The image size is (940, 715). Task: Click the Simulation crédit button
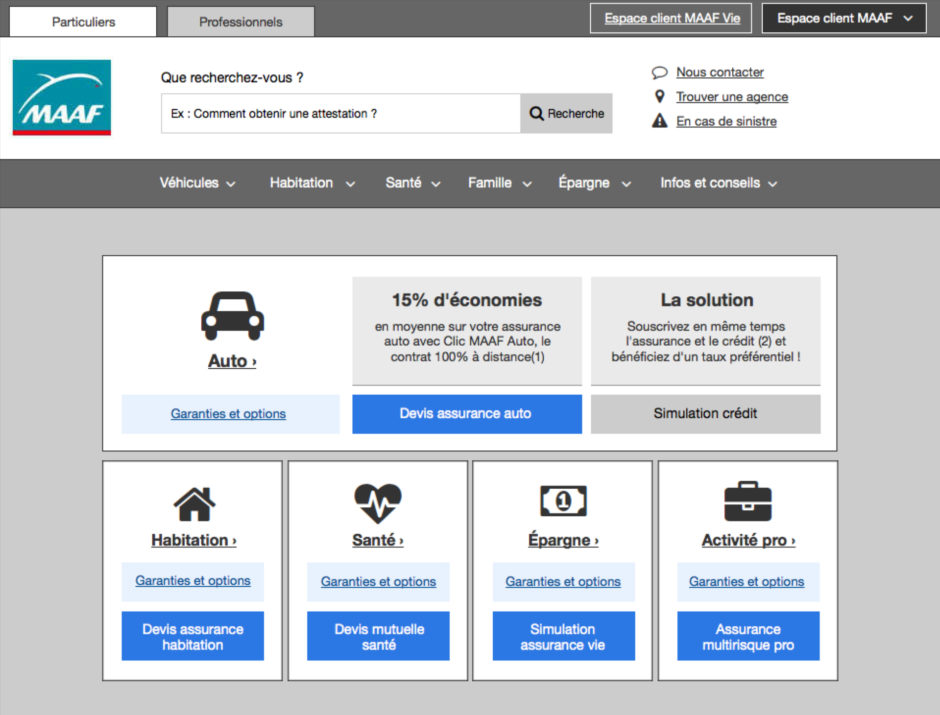coord(706,414)
